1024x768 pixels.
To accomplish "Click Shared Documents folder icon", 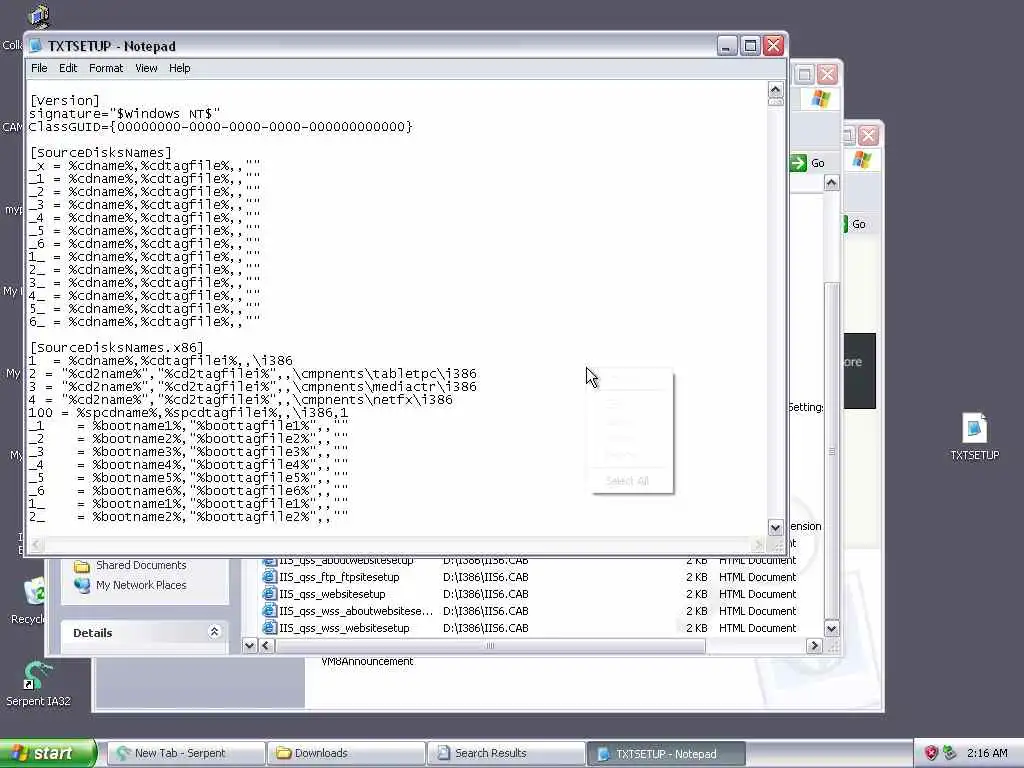I will pos(82,565).
